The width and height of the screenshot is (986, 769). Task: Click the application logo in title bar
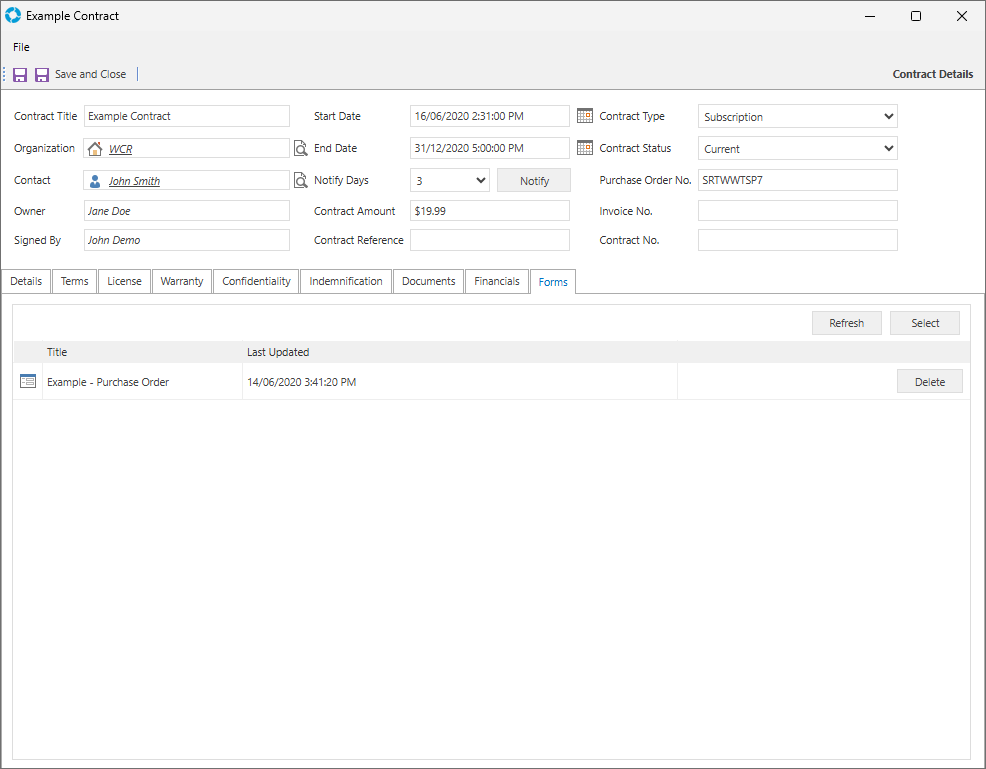[13, 16]
